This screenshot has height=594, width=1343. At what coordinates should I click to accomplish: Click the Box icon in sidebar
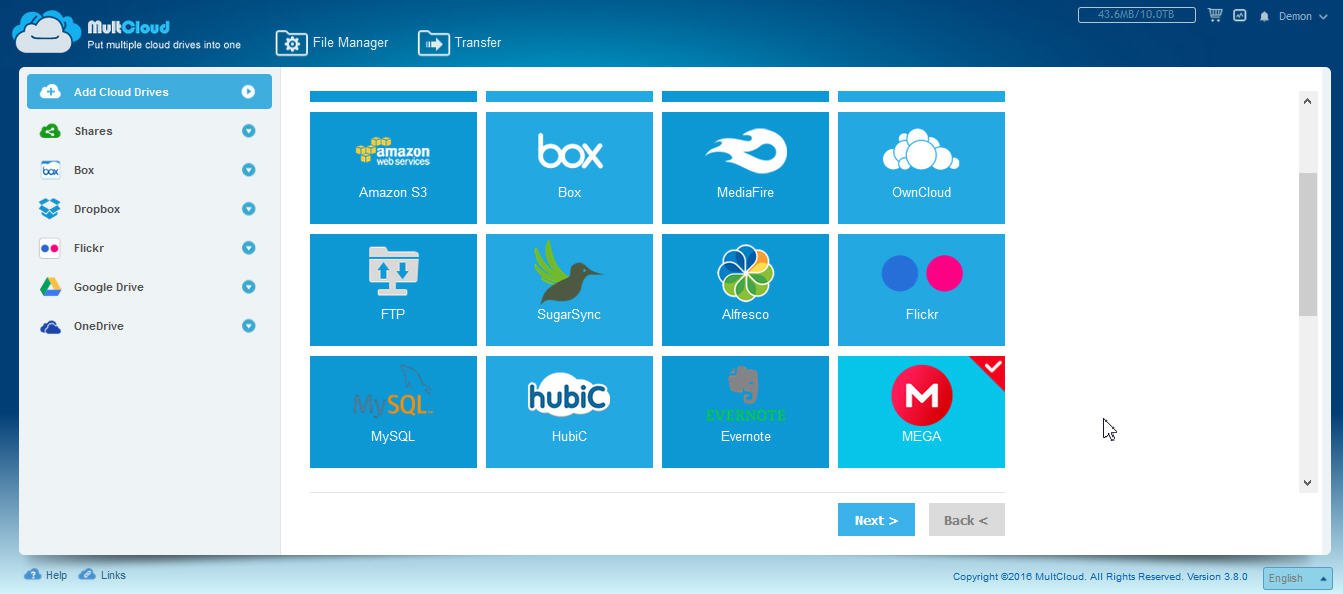coord(50,170)
